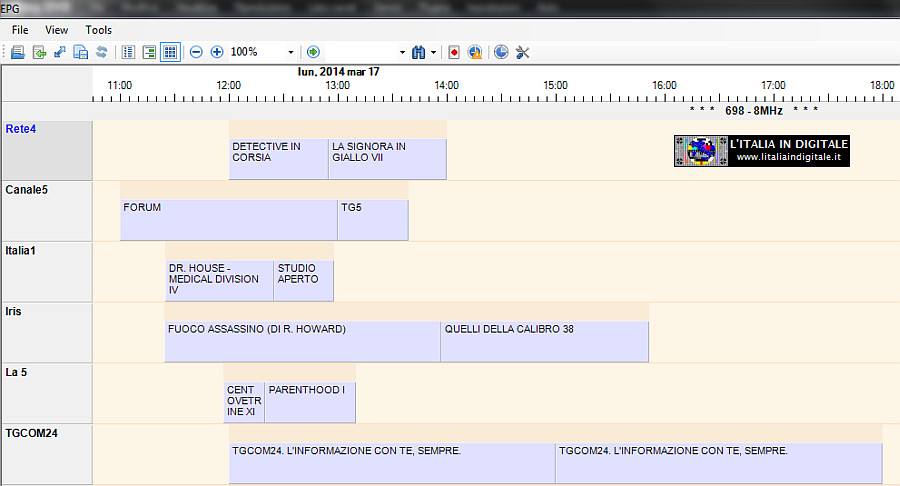Screen dimensions: 900x486
Task: Click the refresh arrows toolbar icon
Action: [x=101, y=52]
